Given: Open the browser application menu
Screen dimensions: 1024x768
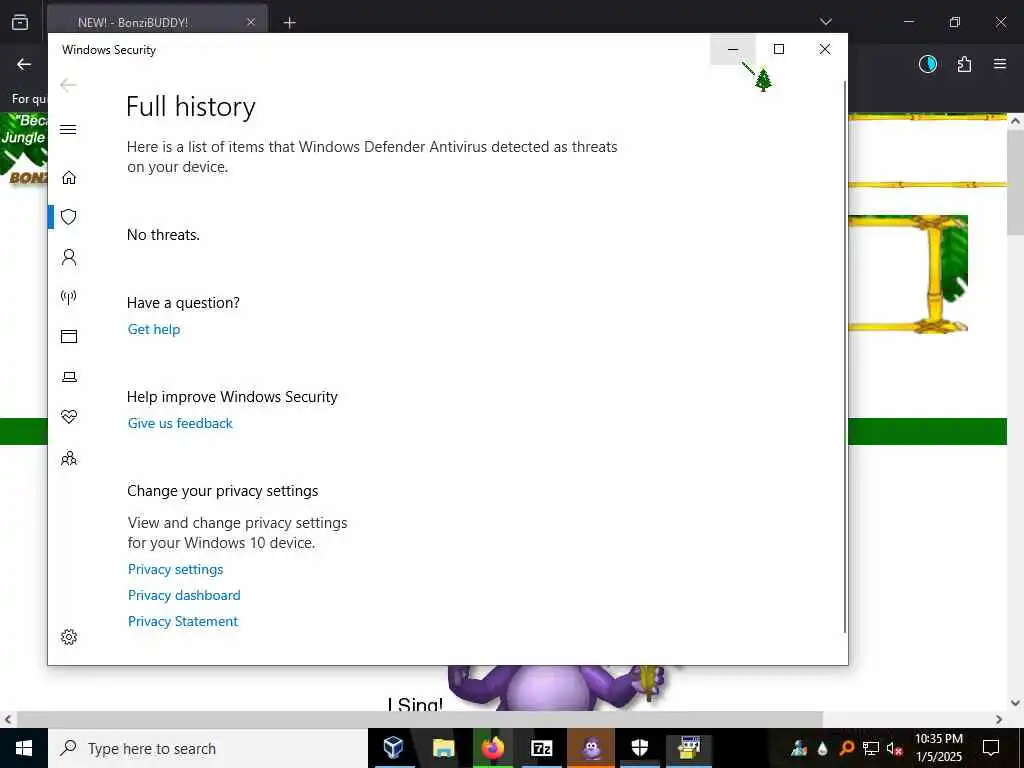Looking at the screenshot, I should click(x=1000, y=64).
